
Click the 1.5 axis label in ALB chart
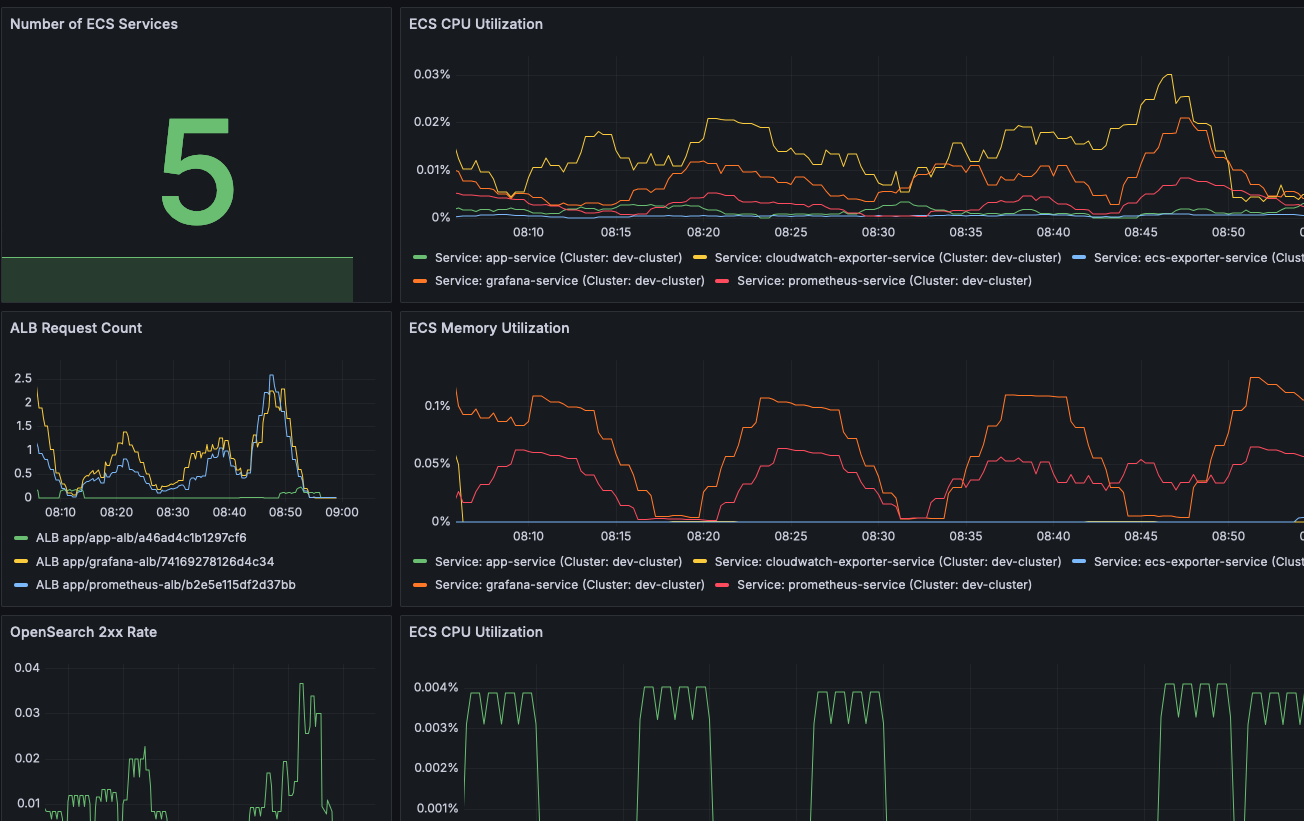click(22, 425)
